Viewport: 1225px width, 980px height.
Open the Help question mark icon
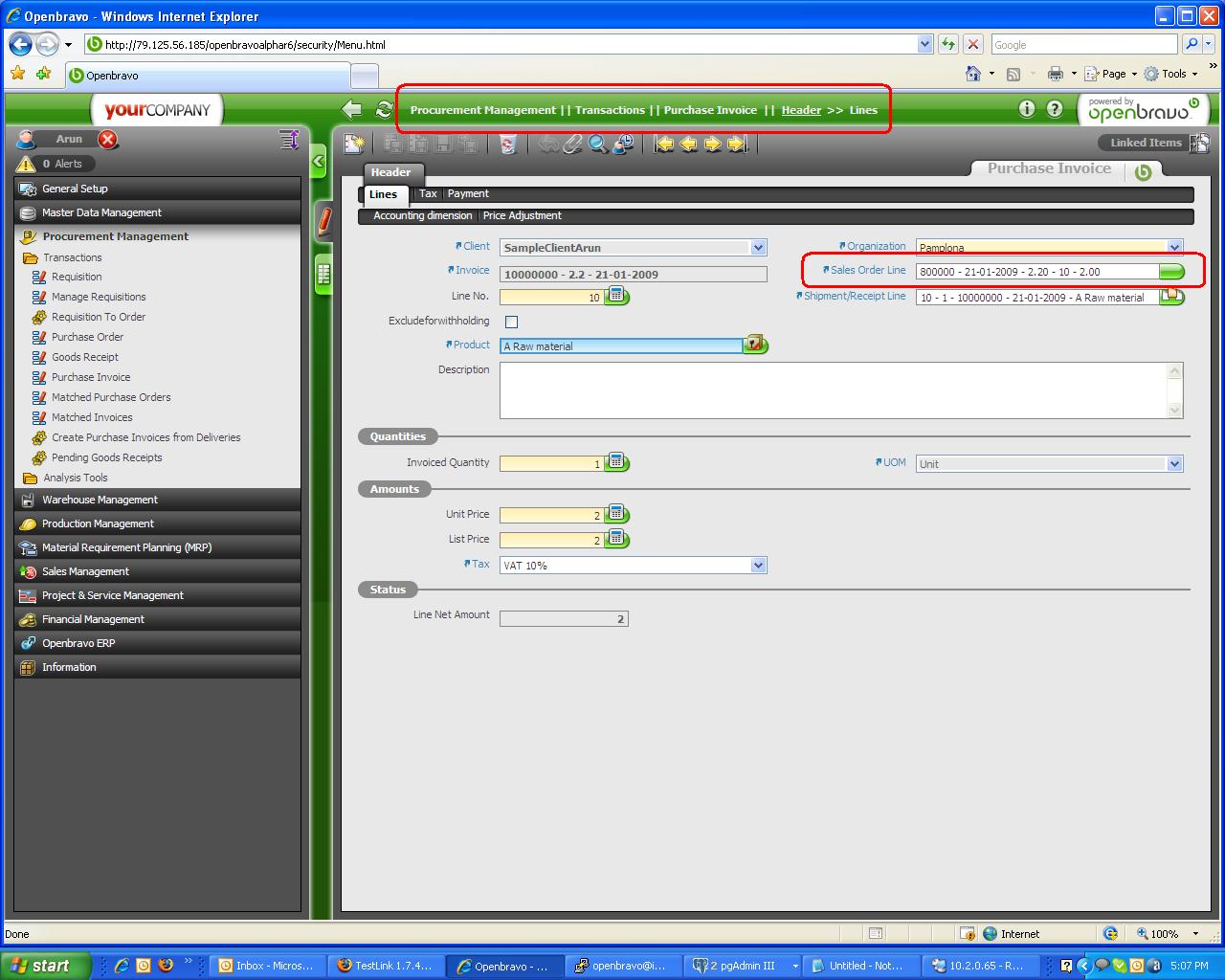(x=1055, y=109)
